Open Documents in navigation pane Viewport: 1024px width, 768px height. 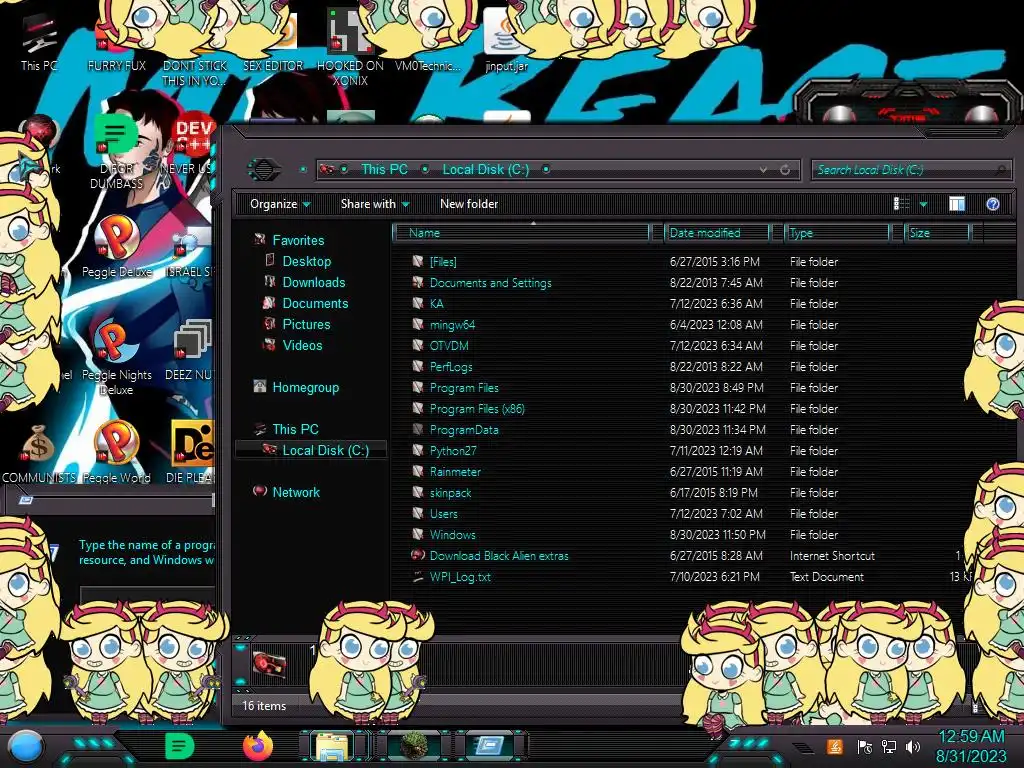[315, 303]
